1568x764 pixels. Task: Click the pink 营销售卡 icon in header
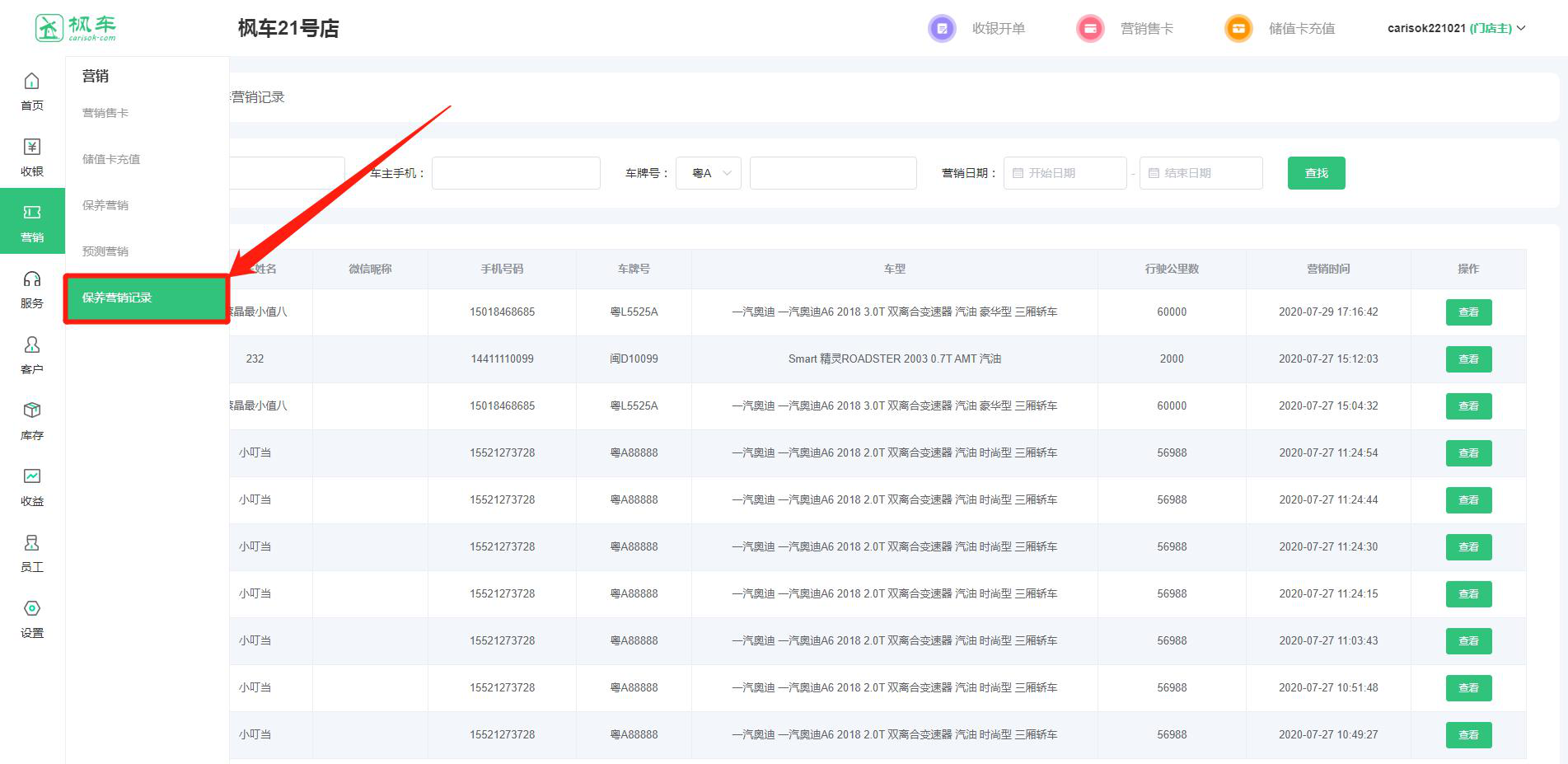pos(1090,29)
